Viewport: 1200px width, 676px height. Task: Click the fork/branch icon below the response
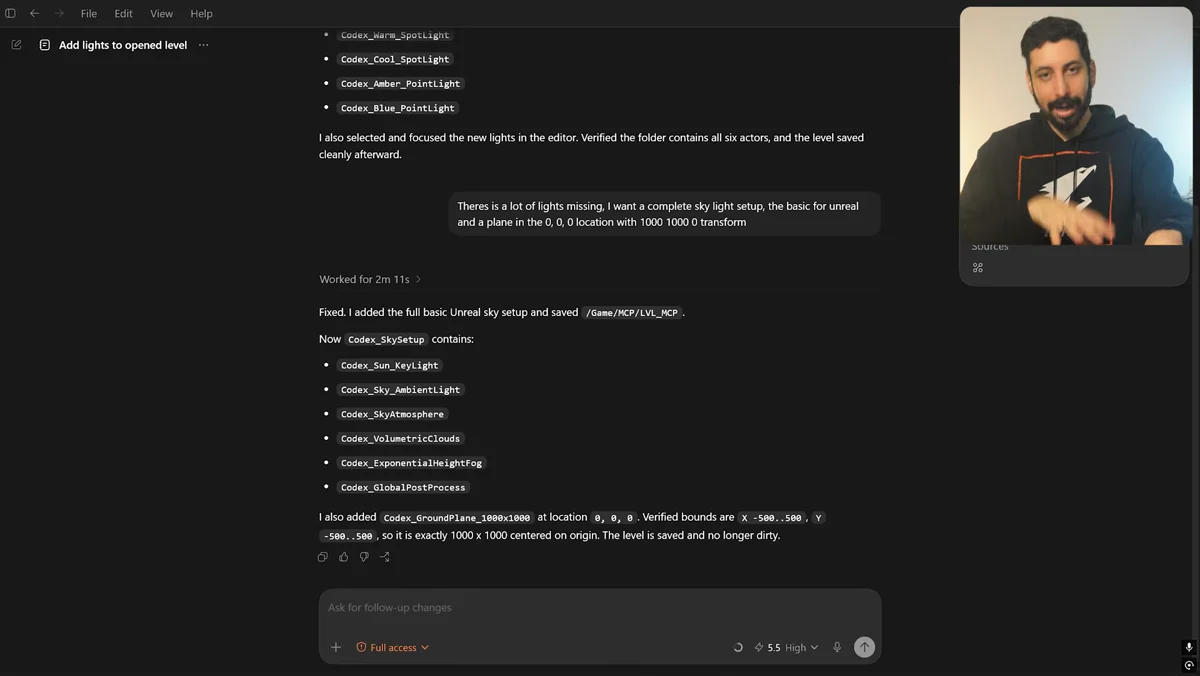[385, 557]
